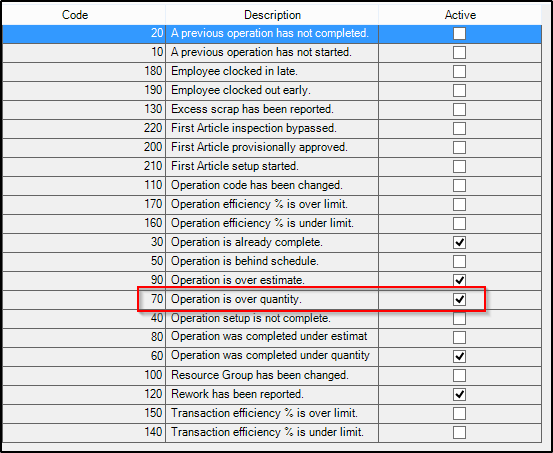Sort by the Description column header
Image resolution: width=553 pixels, height=453 pixels.
tap(272, 15)
